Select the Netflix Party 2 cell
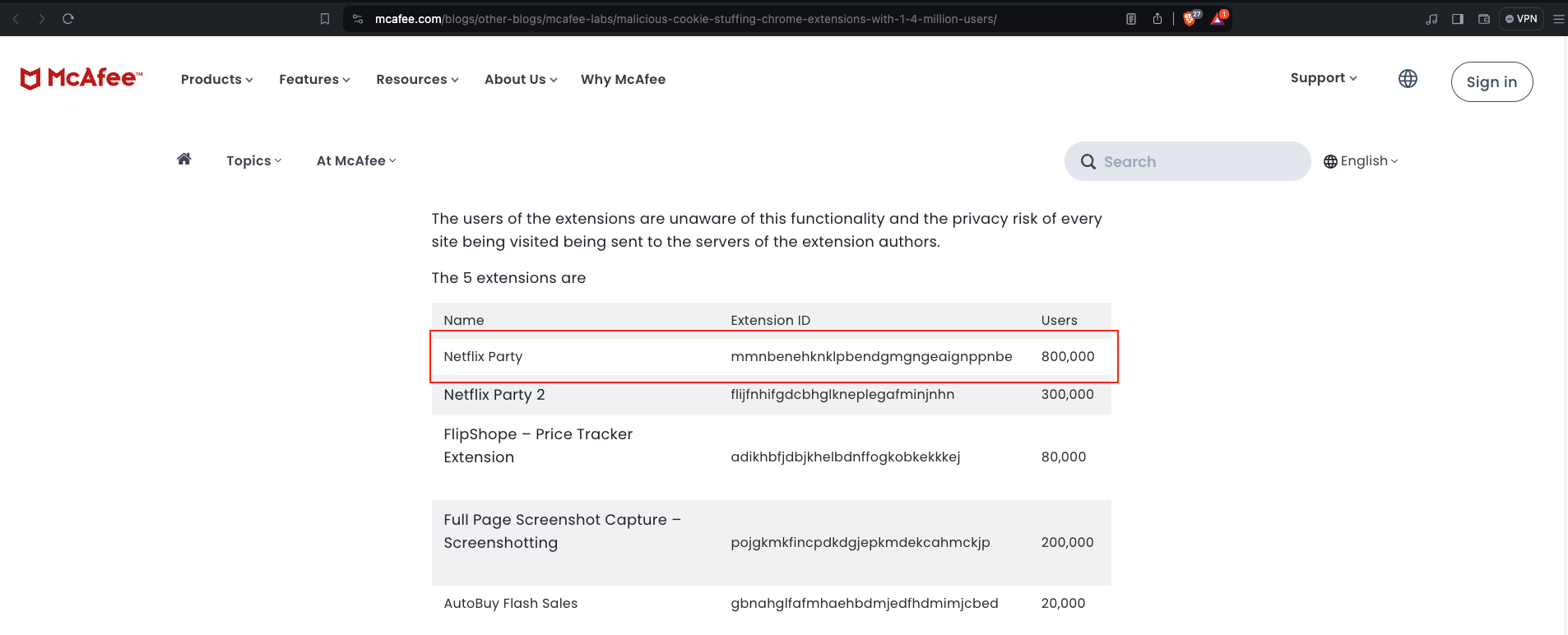This screenshot has width=1568, height=635. click(494, 395)
